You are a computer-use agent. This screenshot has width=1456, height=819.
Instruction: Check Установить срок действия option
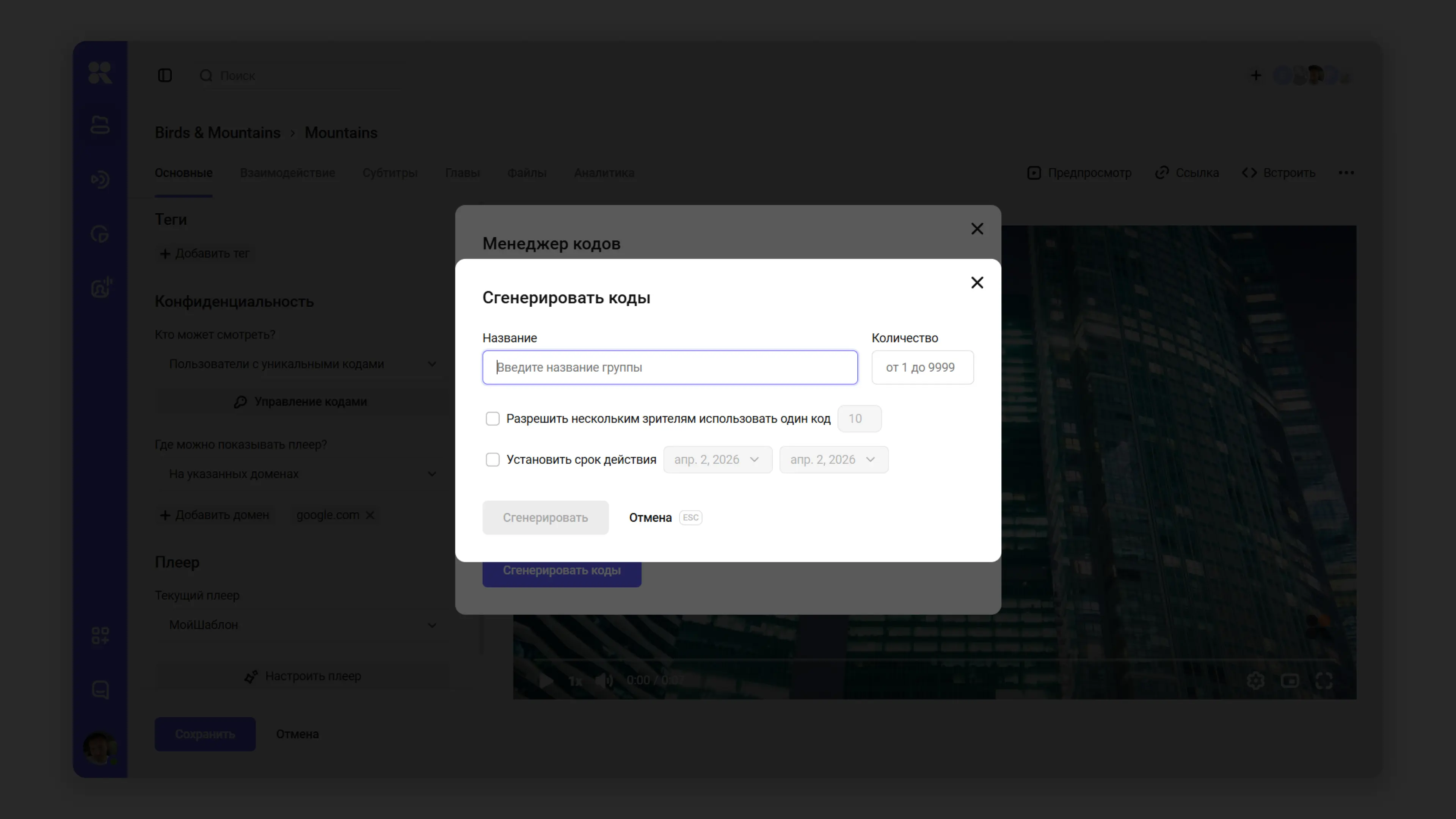coord(492,460)
